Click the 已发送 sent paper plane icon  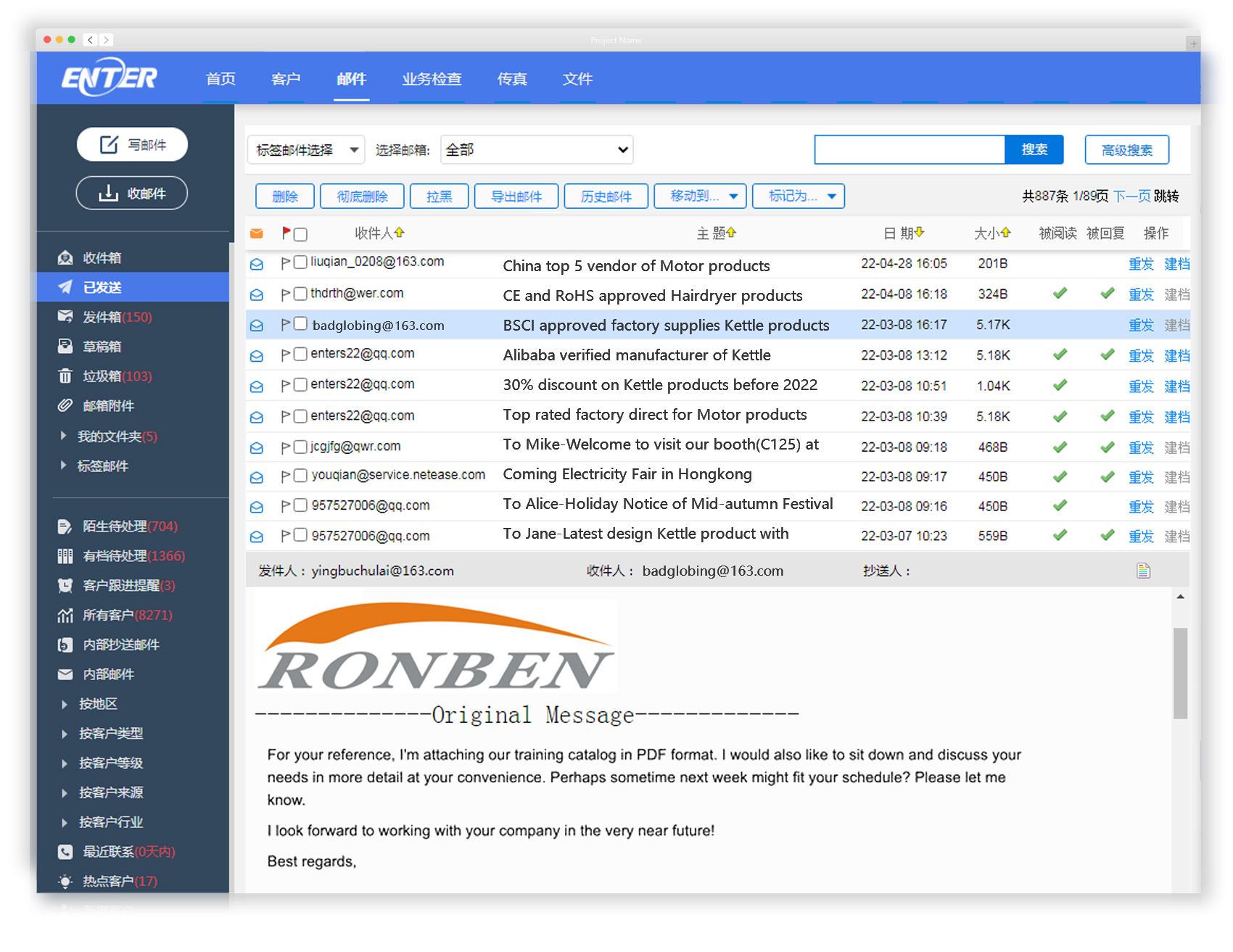65,287
